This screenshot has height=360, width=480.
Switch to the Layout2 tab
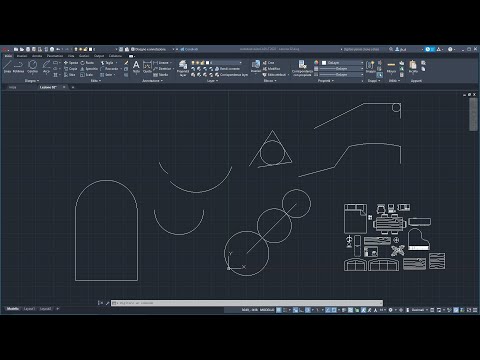(x=46, y=309)
